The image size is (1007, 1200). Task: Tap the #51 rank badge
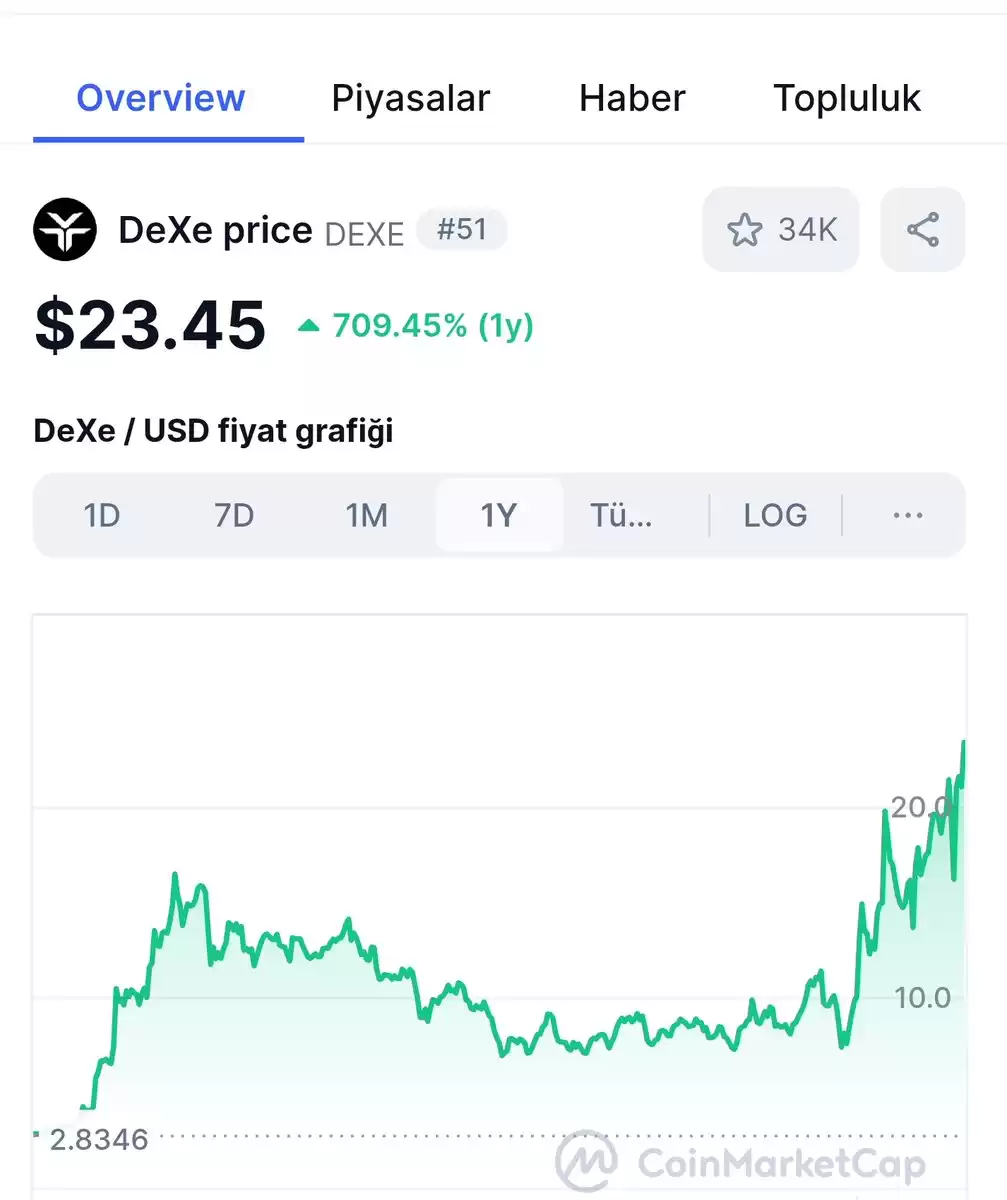[x=462, y=230]
